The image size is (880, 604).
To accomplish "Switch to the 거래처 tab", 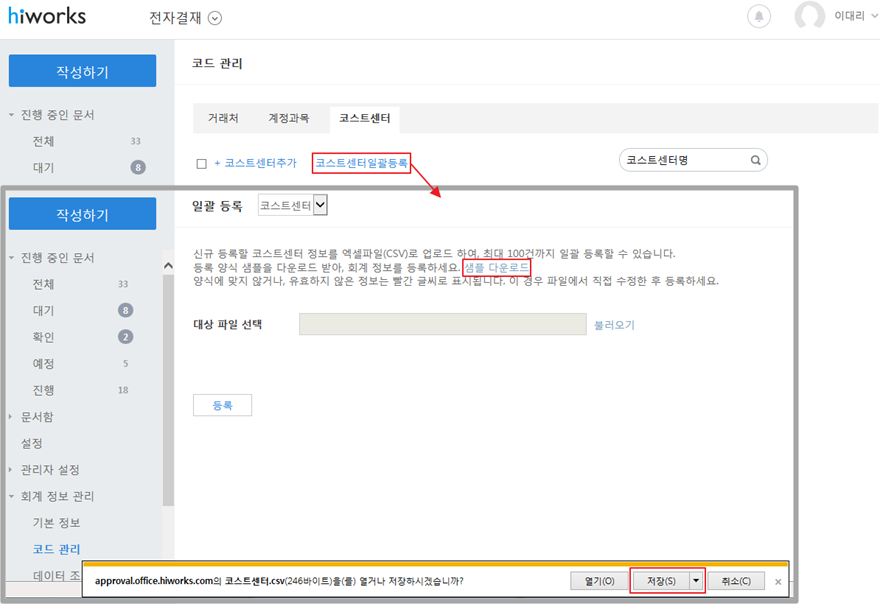I will 223,118.
